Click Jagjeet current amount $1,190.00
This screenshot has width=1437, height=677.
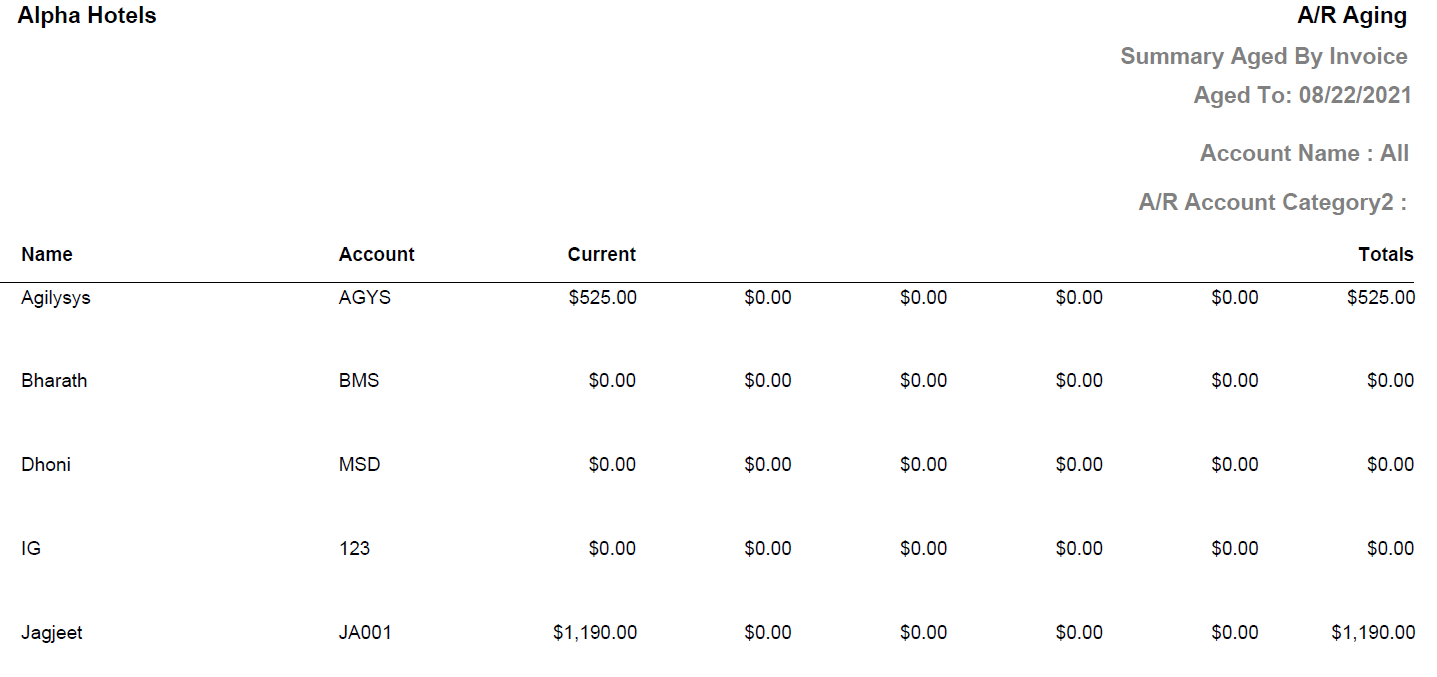click(x=595, y=632)
